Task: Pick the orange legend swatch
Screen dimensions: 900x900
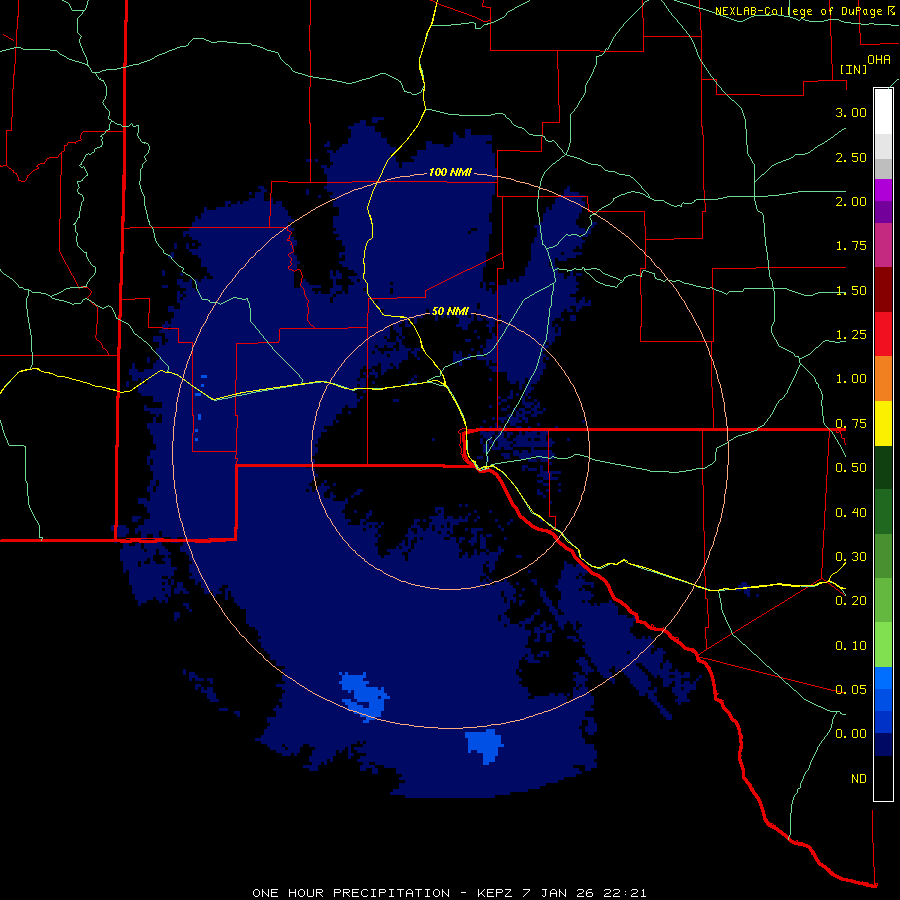Action: [x=883, y=379]
